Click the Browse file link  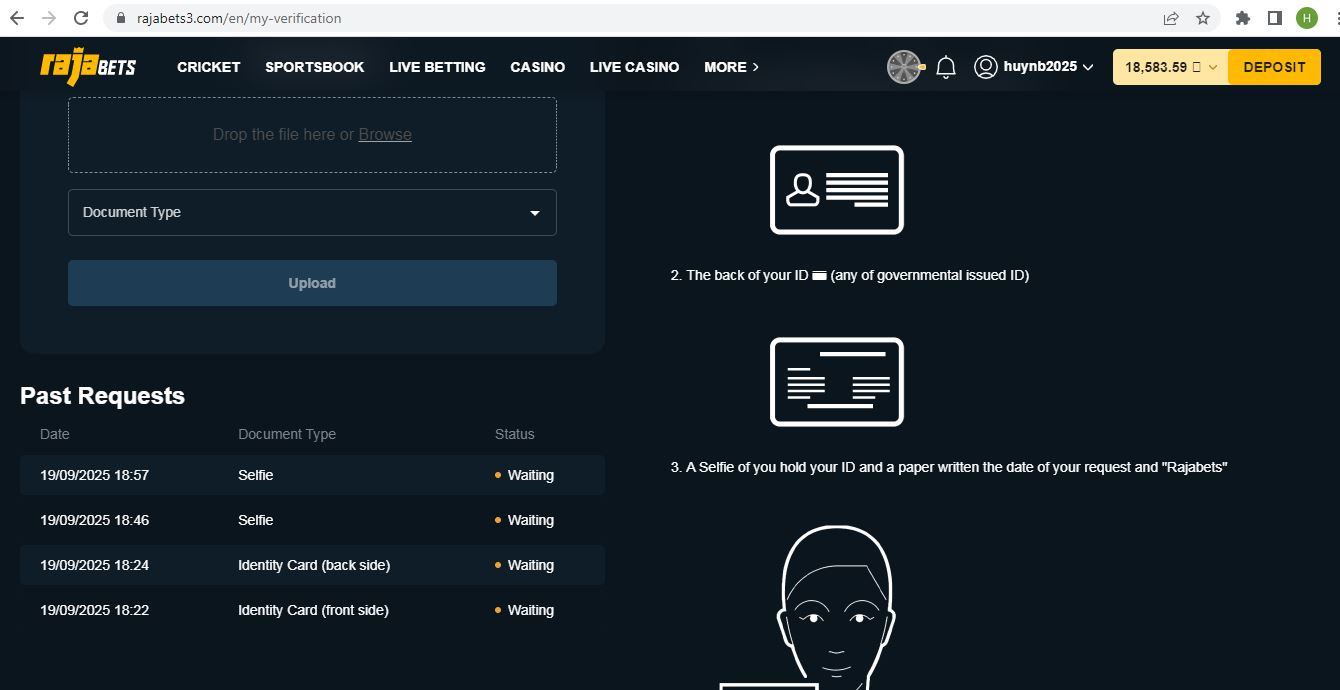click(x=385, y=135)
